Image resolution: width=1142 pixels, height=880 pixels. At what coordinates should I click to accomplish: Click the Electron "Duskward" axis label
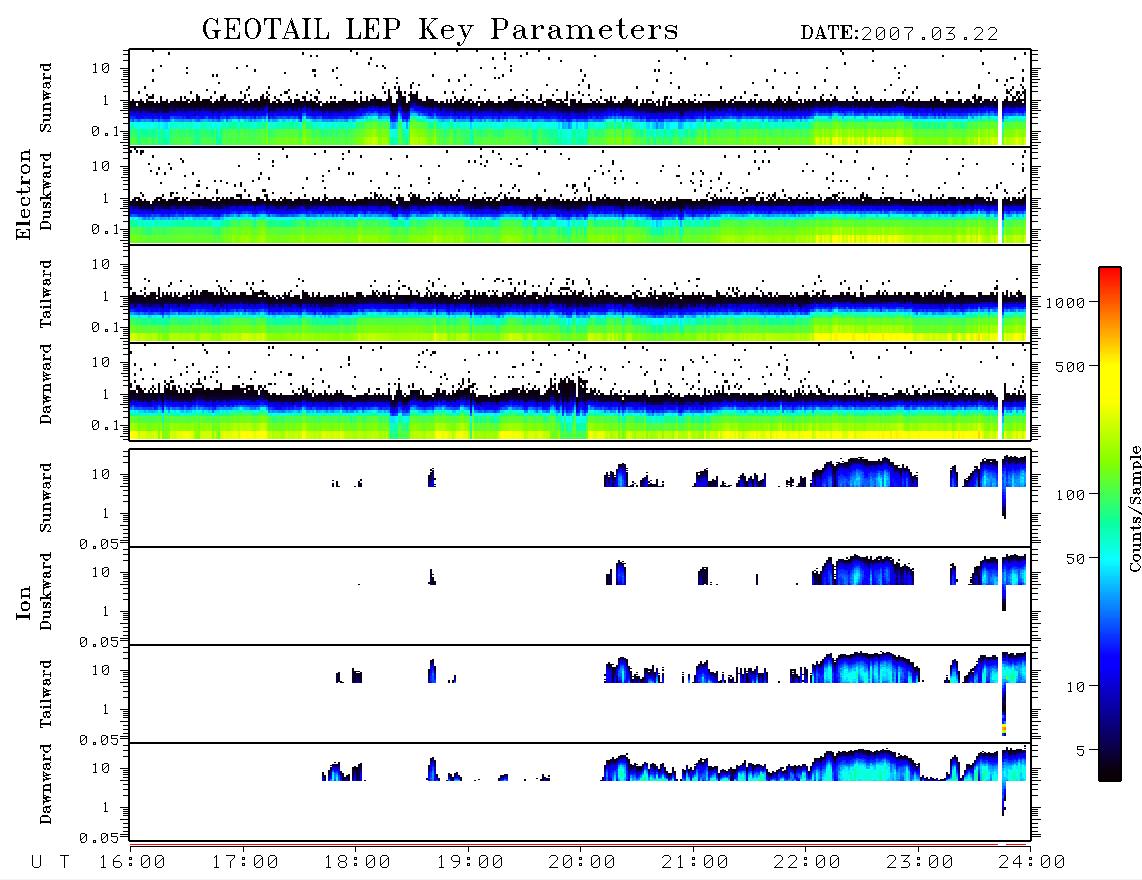(46, 192)
